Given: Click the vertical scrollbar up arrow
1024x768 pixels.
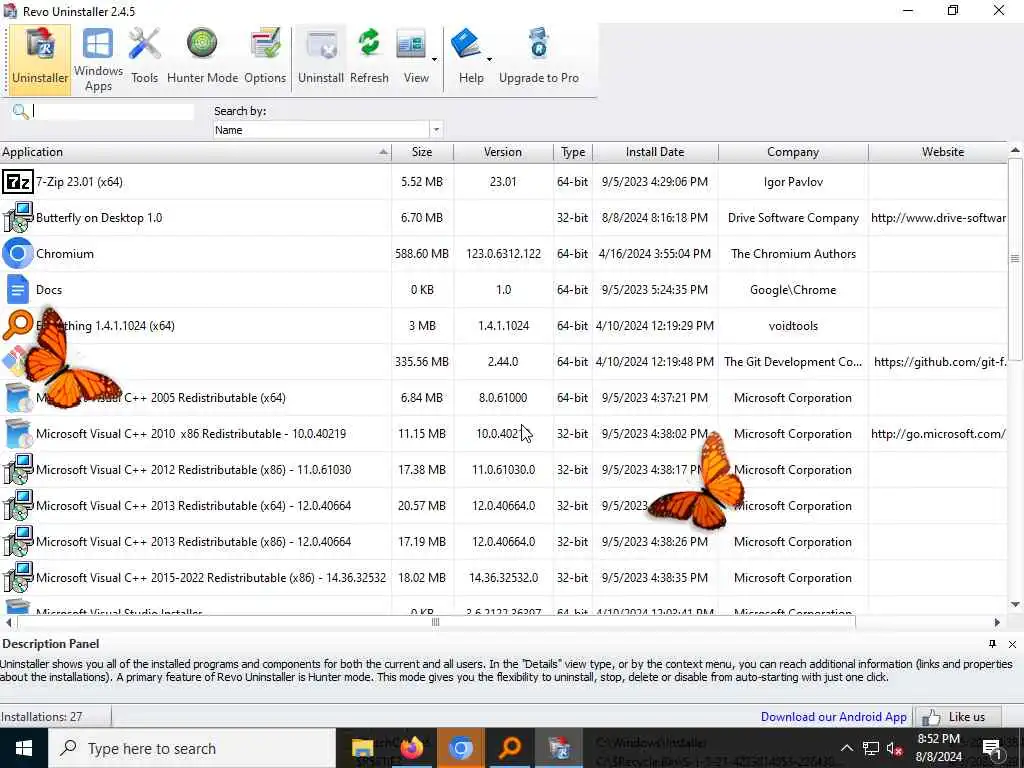Looking at the screenshot, I should [1016, 150].
